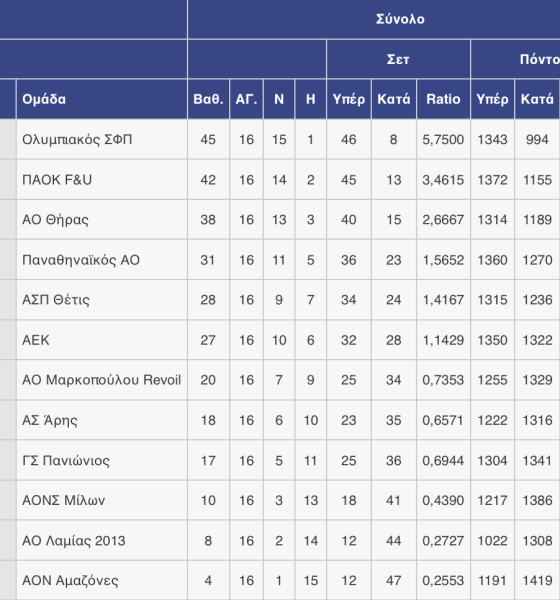Open ΑΣΠ Θέτις team entry
The image size is (560, 600).
click(56, 300)
